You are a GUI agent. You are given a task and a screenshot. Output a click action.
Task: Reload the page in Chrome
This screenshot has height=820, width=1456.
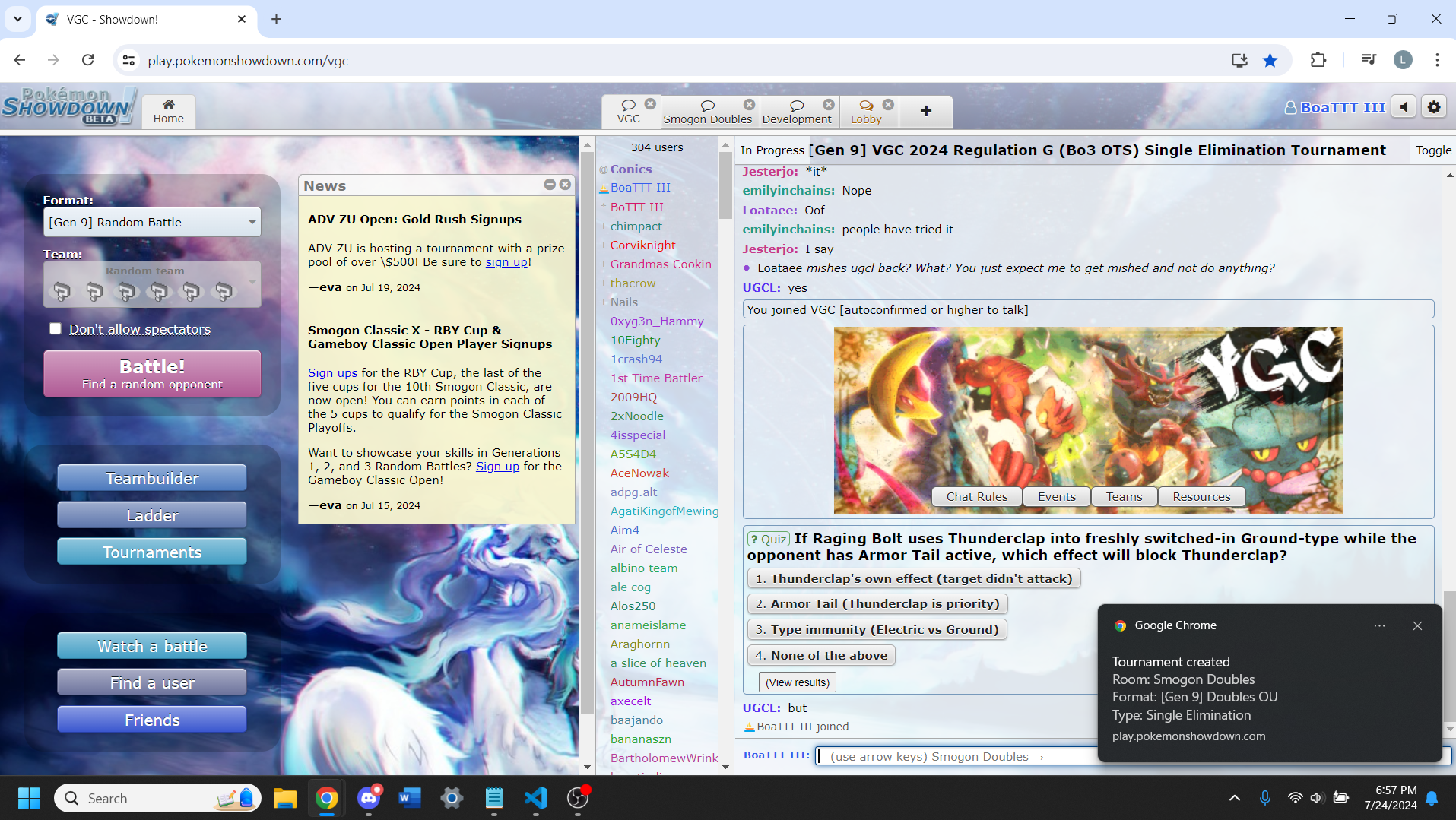(x=88, y=60)
